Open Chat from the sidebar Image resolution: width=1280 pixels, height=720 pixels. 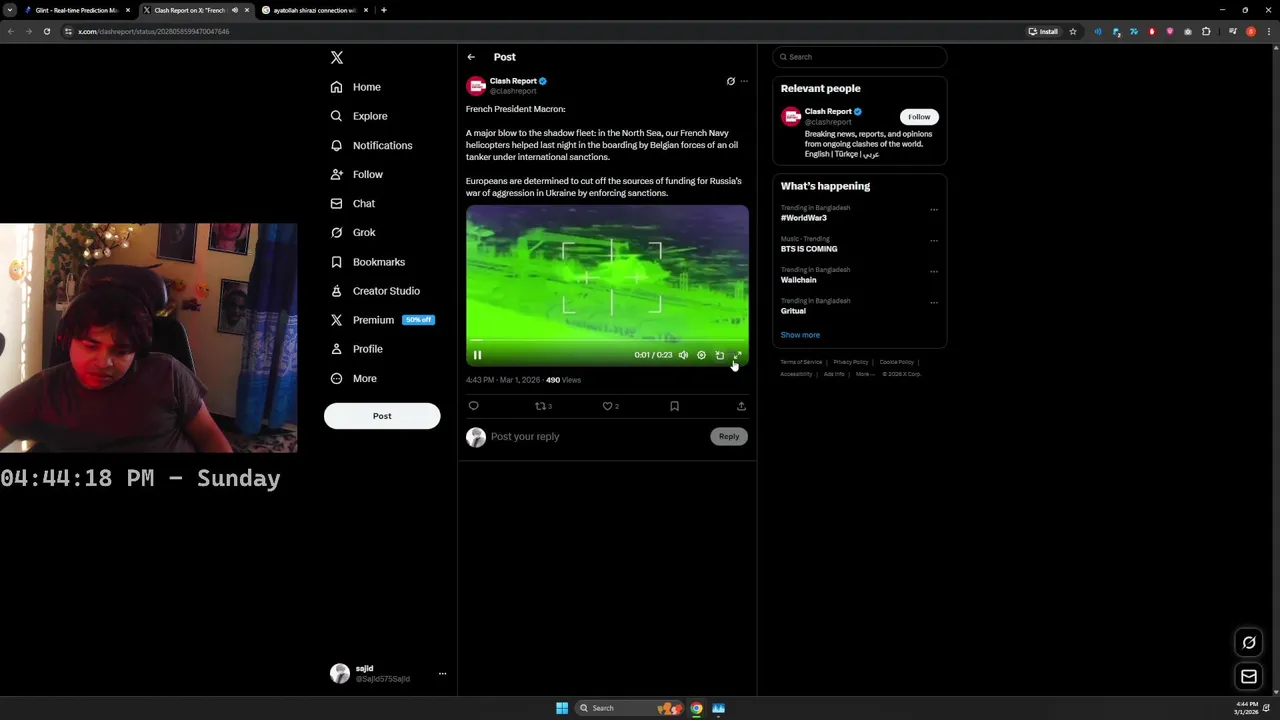point(353,203)
